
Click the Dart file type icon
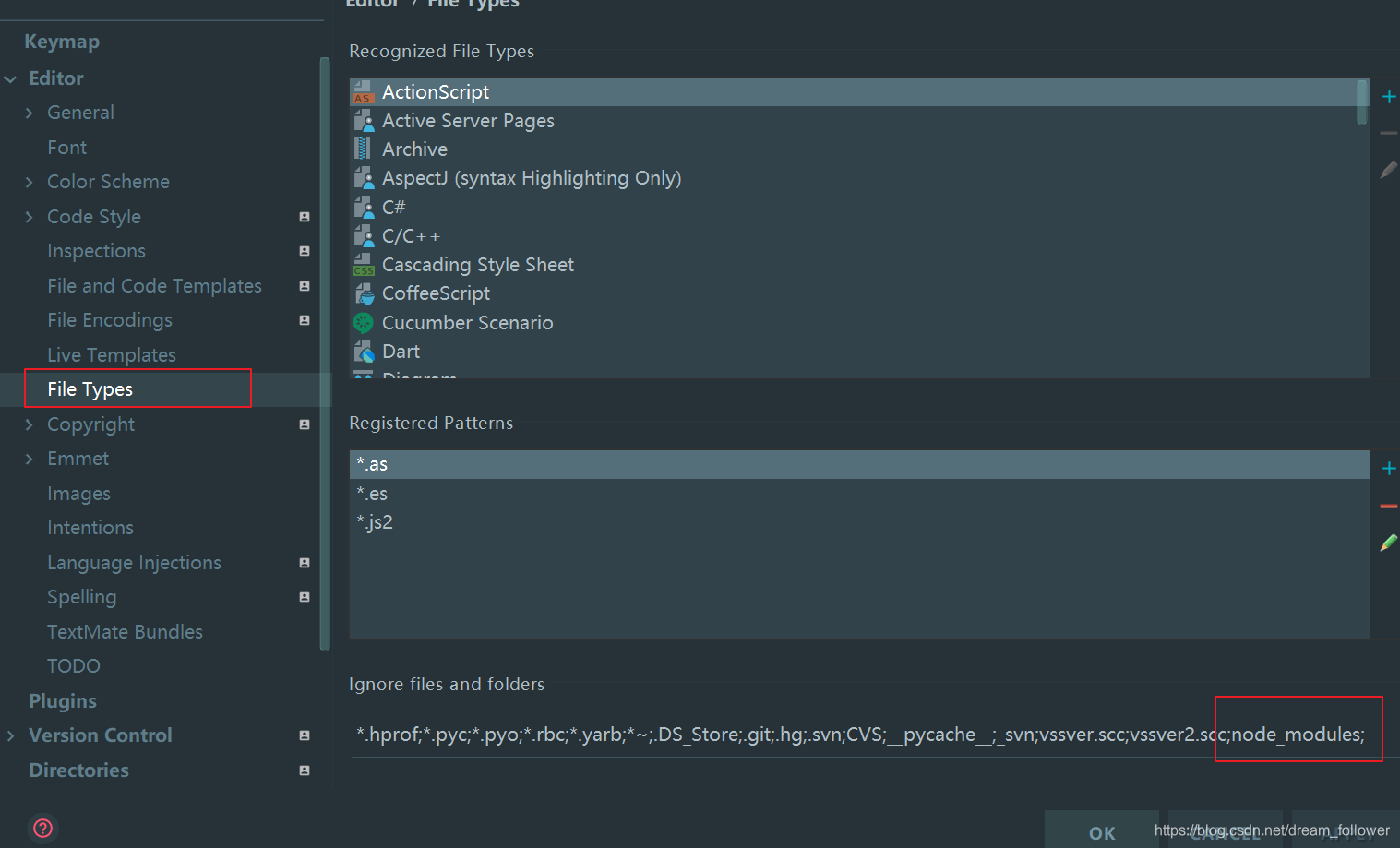pos(364,351)
